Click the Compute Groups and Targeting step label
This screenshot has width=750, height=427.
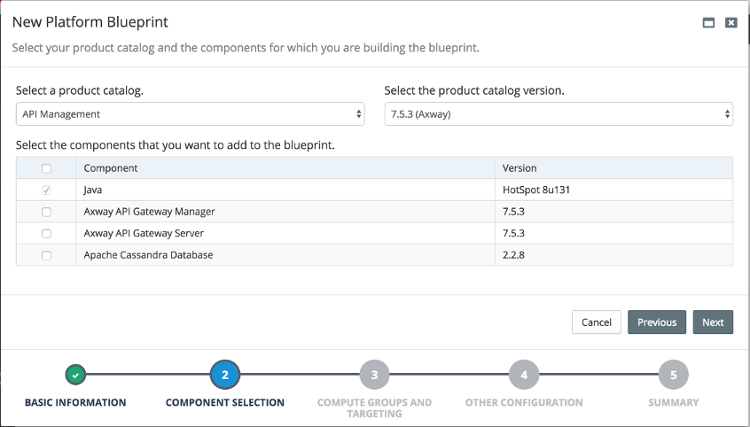(x=374, y=407)
